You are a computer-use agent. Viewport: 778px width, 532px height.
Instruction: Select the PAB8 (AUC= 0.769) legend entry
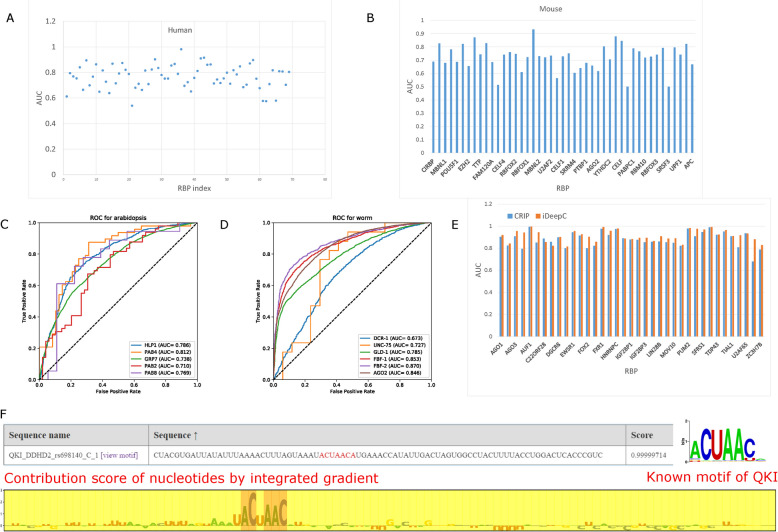pyautogui.click(x=161, y=373)
